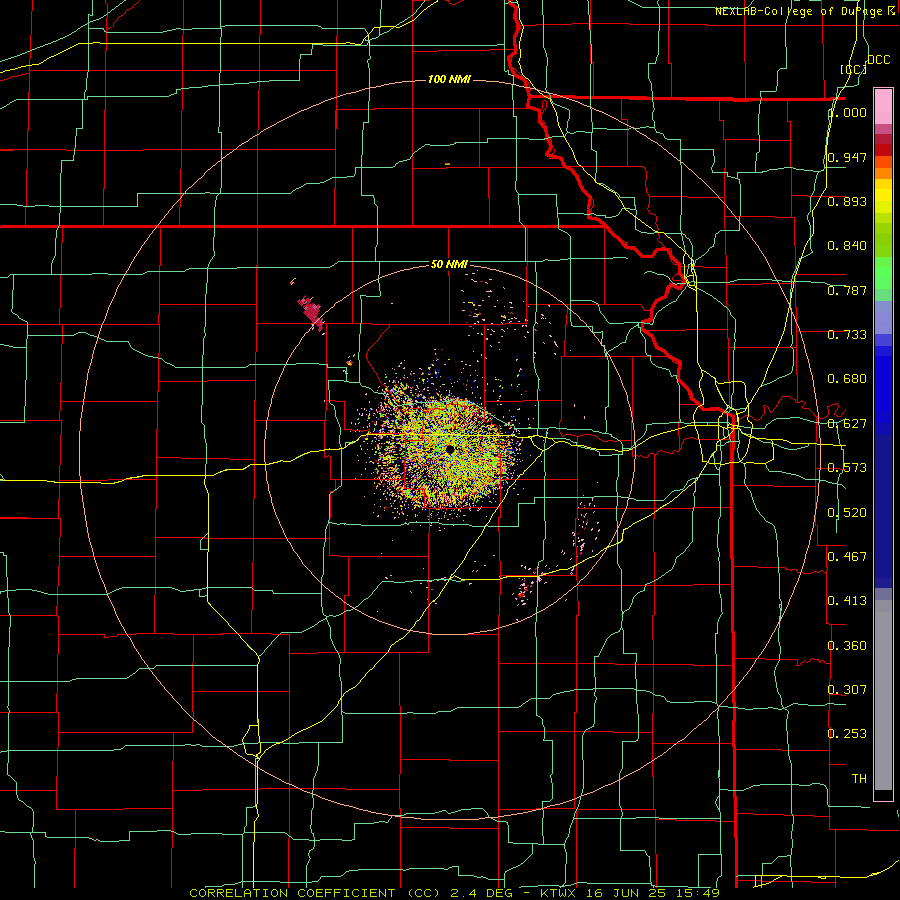Screen dimensions: 900x900
Task: Click the 0.947 value on color scale
Action: point(848,157)
